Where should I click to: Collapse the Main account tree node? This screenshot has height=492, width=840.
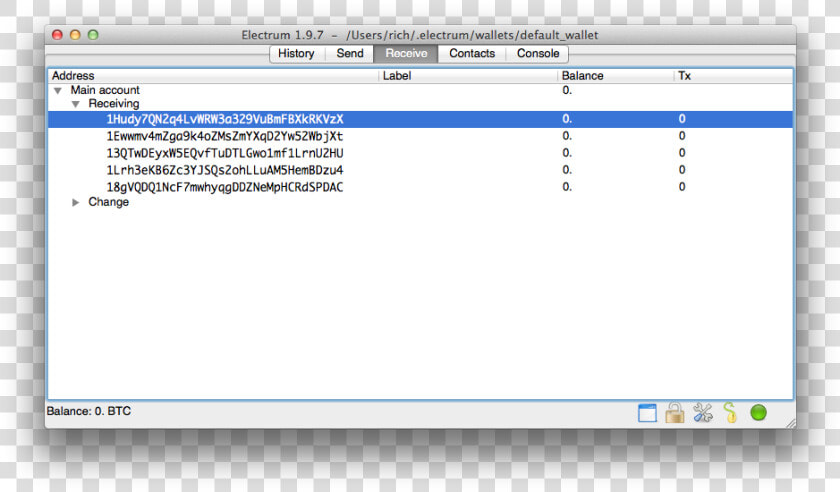(58, 91)
